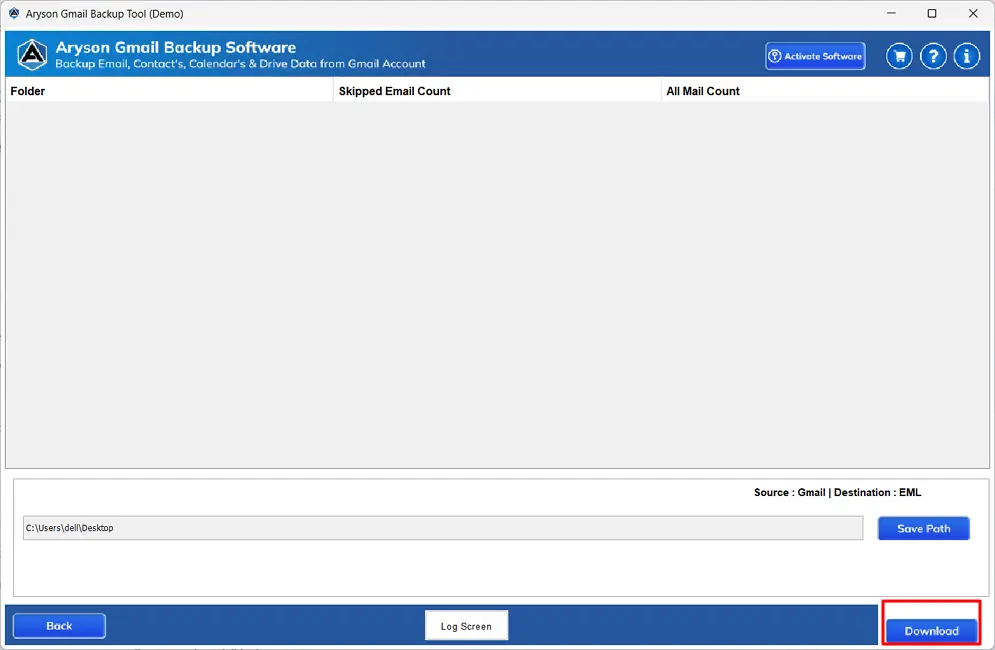Click the Aryson logo in header
The height and width of the screenshot is (650, 995).
coord(32,55)
